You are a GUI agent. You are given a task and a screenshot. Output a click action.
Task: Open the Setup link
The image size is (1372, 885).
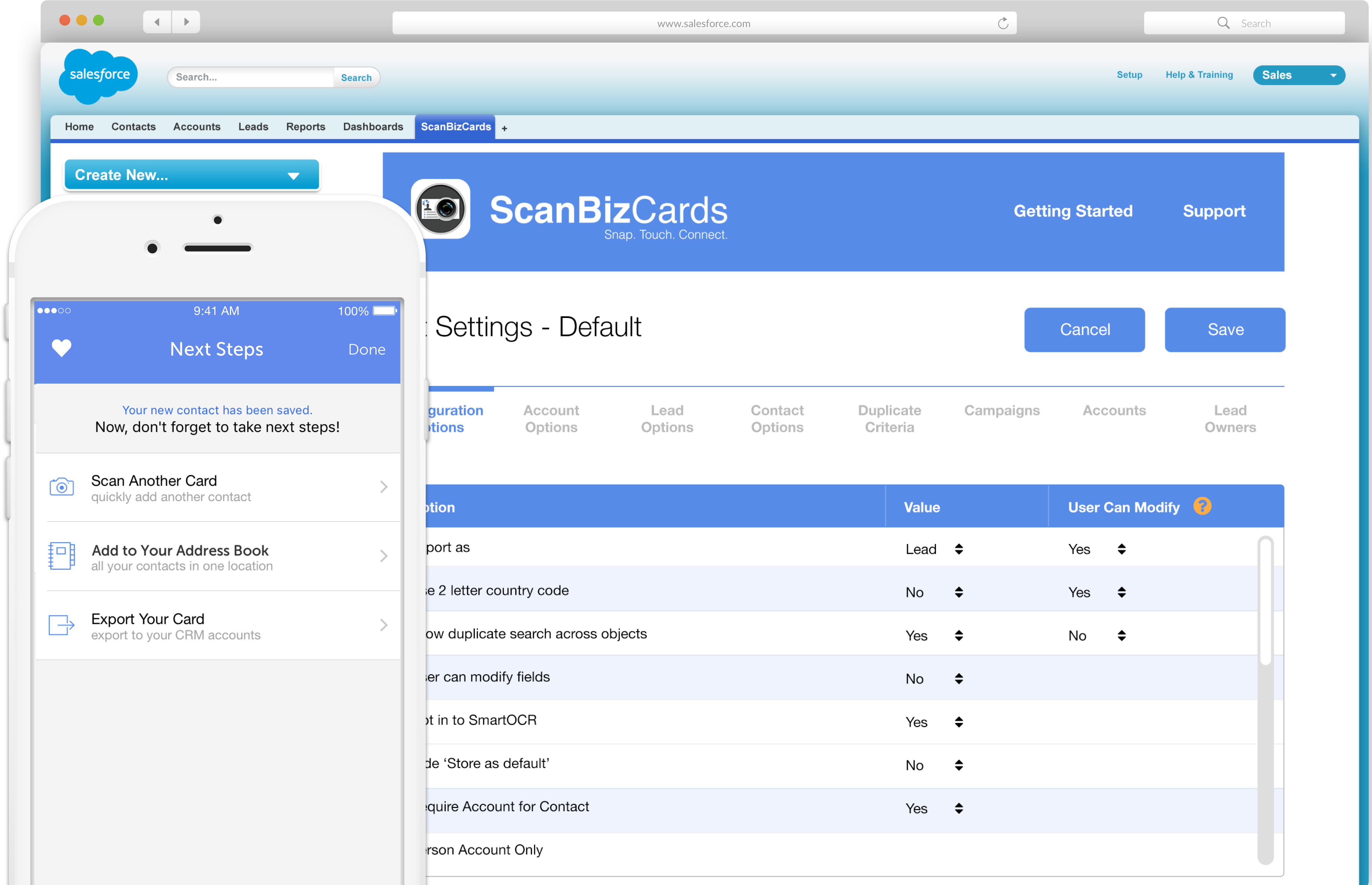tap(1129, 75)
